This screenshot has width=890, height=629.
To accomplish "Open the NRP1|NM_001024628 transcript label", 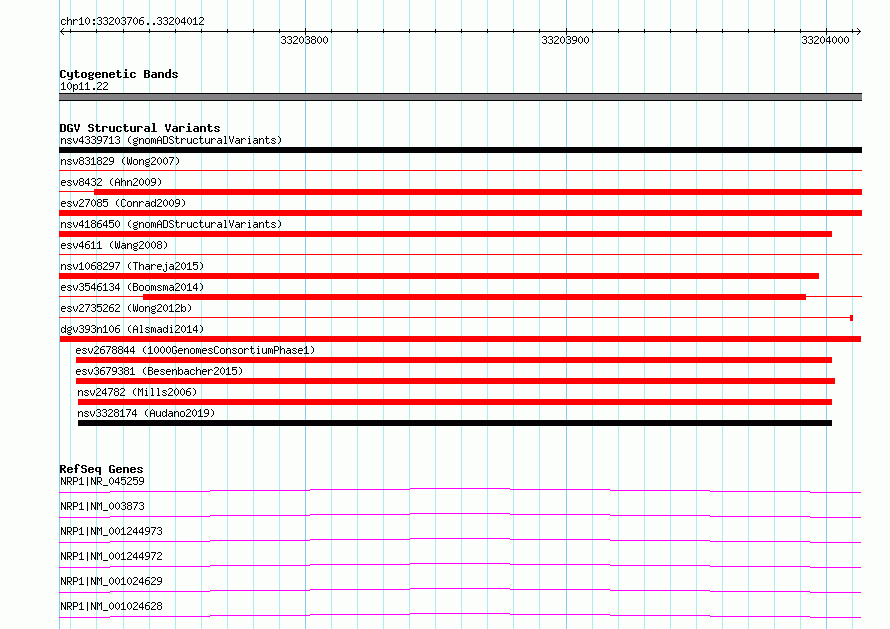I will pyautogui.click(x=111, y=606).
